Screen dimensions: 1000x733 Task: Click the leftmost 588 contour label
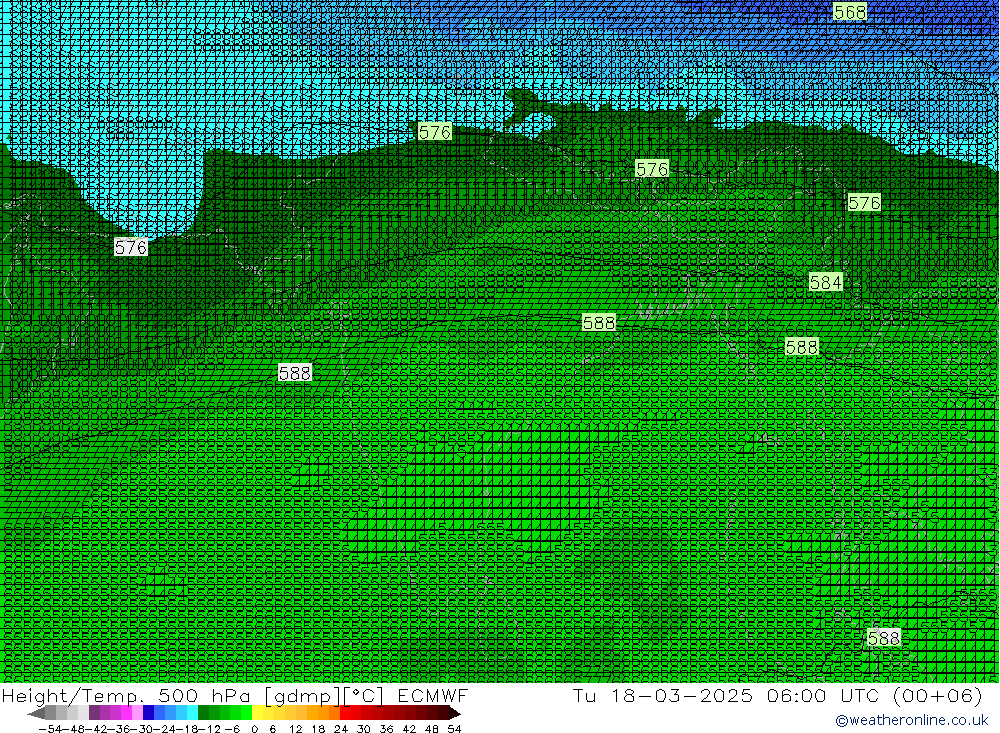(x=295, y=373)
